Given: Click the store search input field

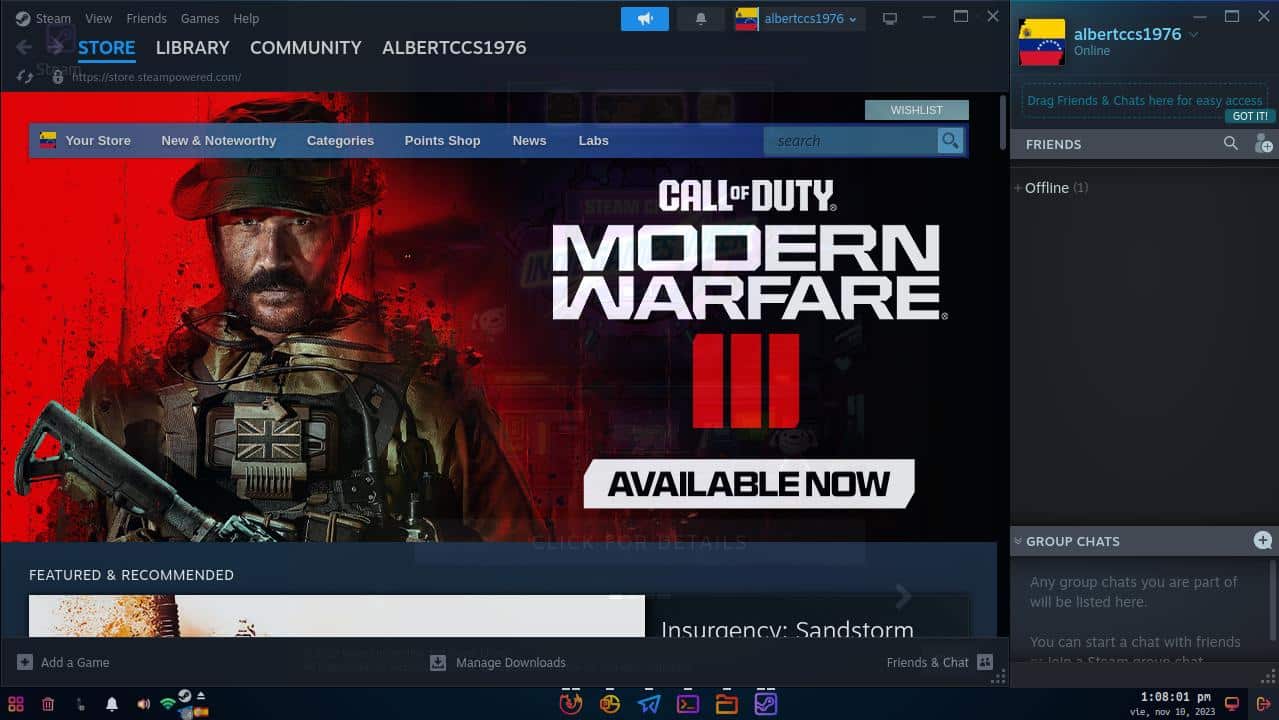Looking at the screenshot, I should pyautogui.click(x=850, y=141).
